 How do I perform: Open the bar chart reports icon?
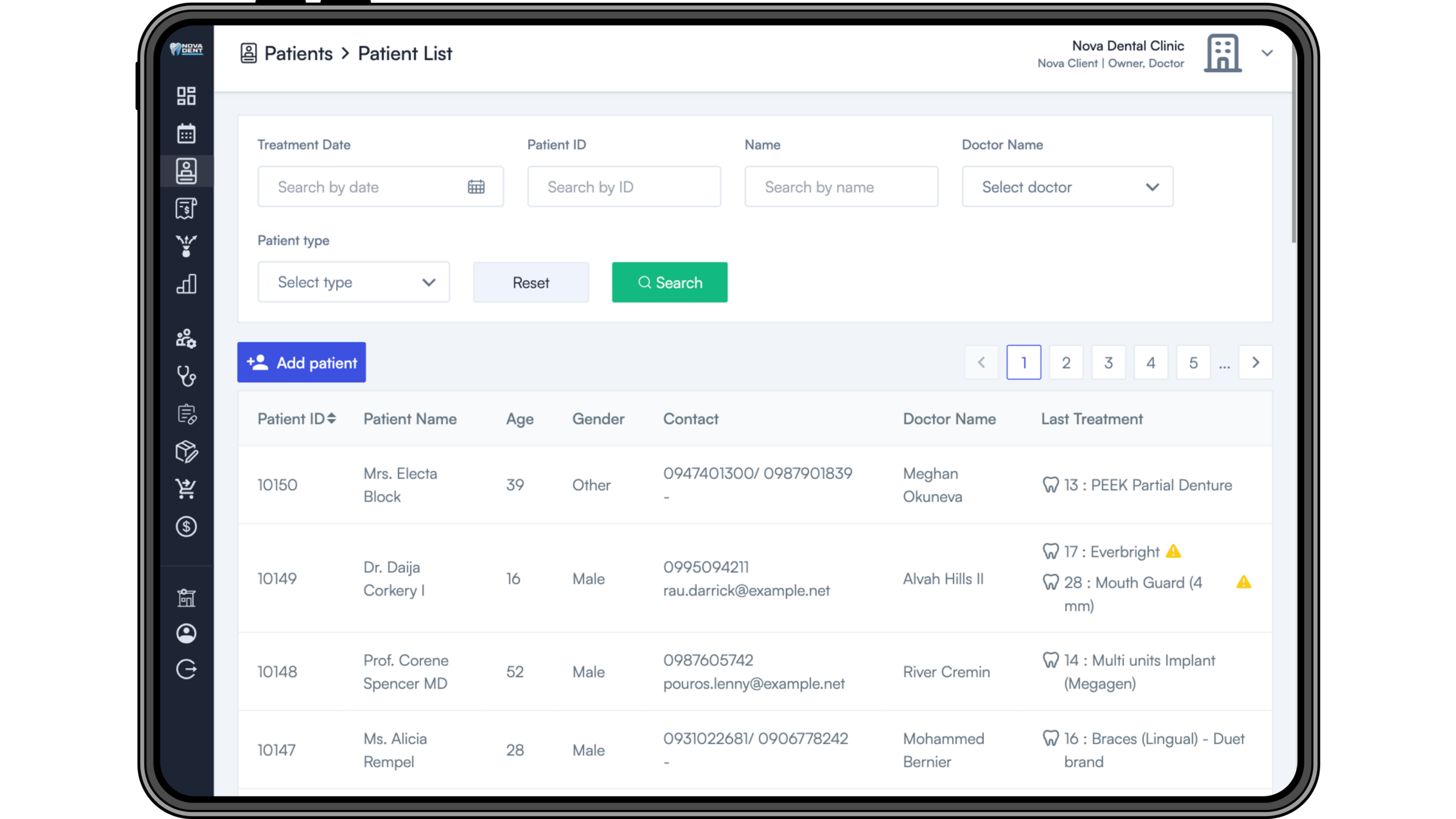[186, 284]
